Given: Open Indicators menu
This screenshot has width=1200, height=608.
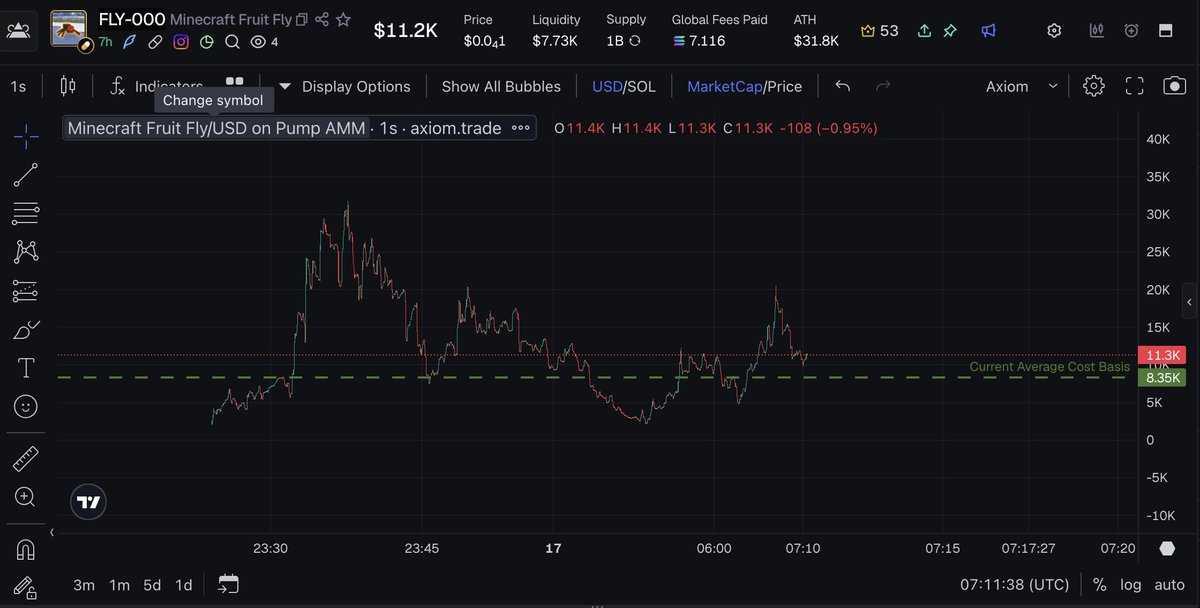Looking at the screenshot, I should coord(157,86).
